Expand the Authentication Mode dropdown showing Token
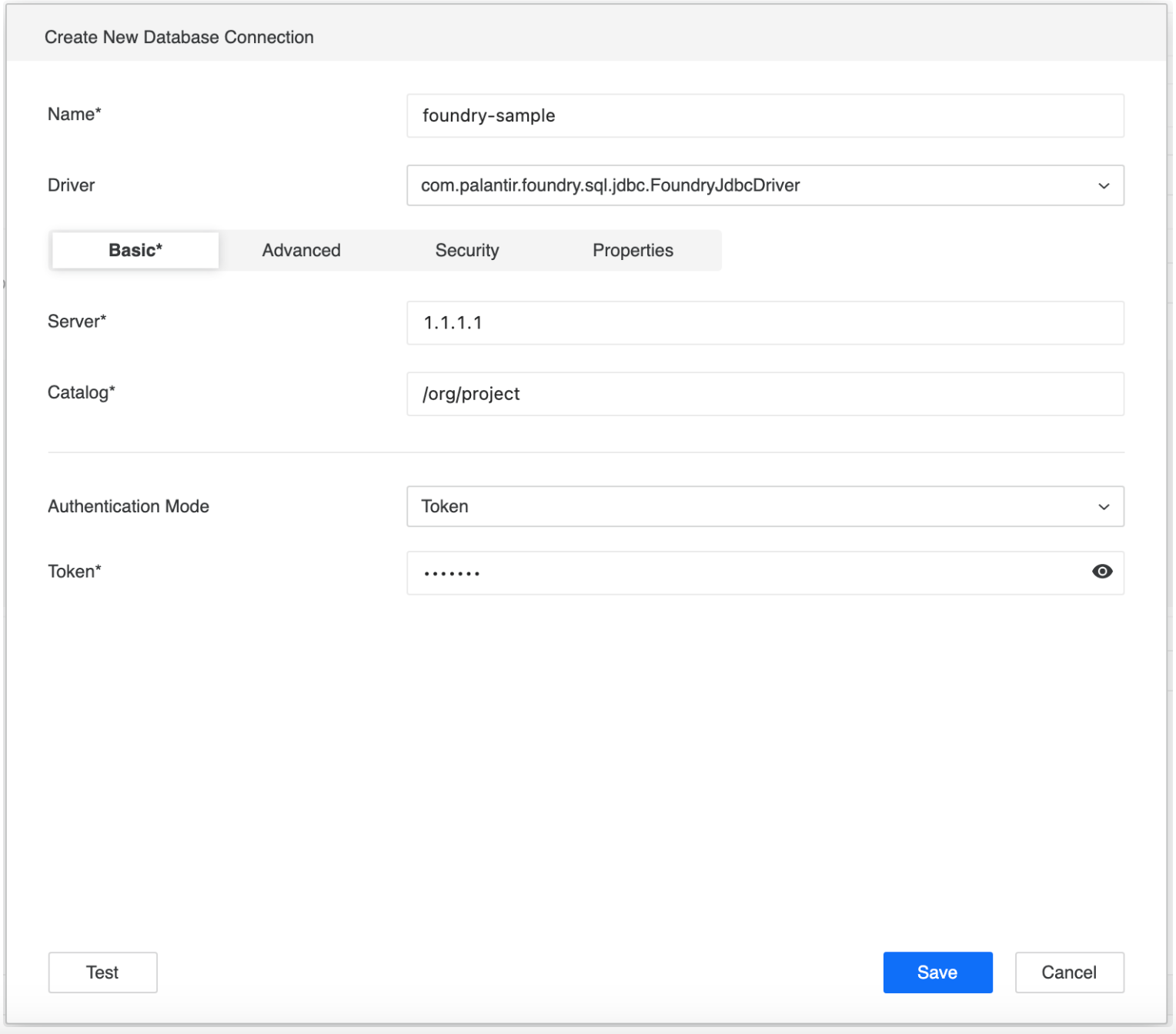Viewport: 1176px width, 1034px height. 754,507
